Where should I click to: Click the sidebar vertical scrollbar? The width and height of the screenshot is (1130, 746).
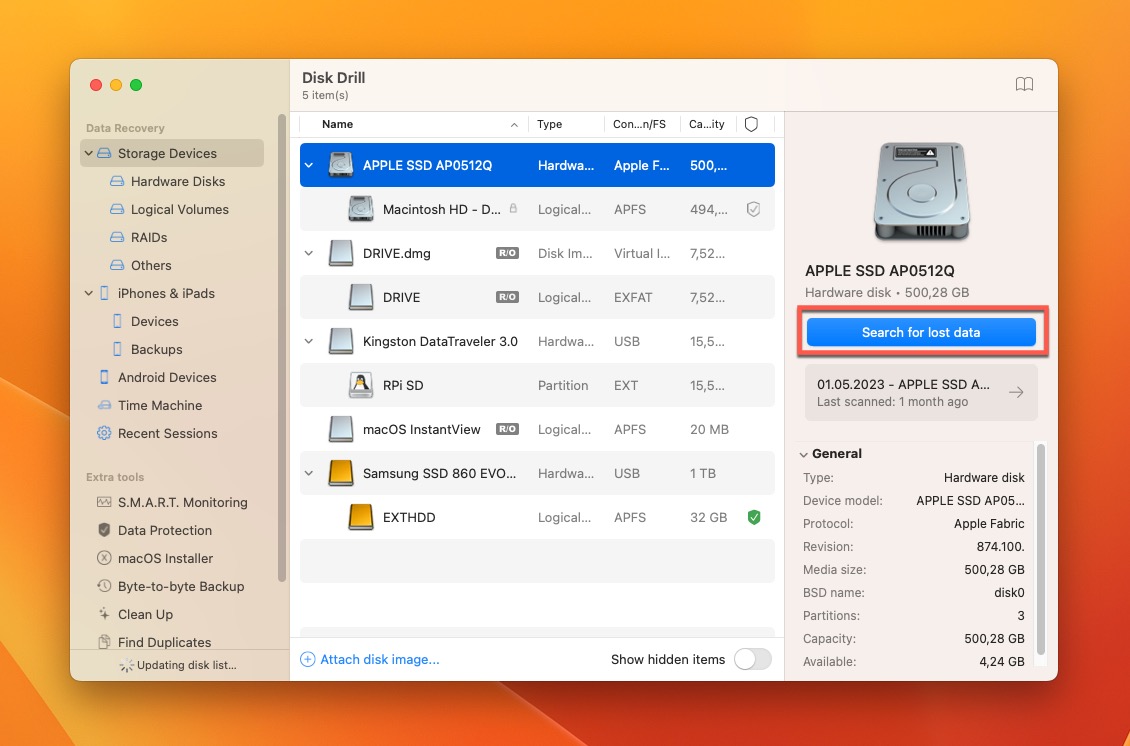tap(282, 347)
